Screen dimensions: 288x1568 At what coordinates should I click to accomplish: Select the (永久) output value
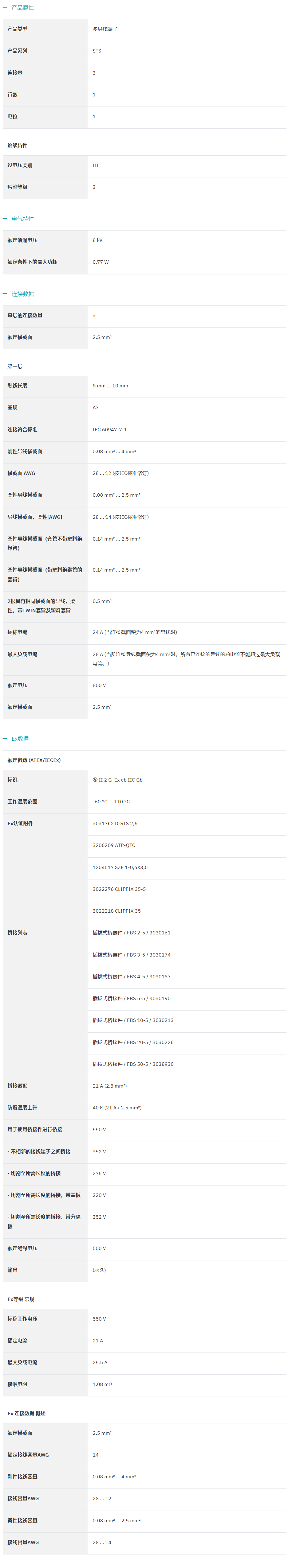tap(99, 1270)
